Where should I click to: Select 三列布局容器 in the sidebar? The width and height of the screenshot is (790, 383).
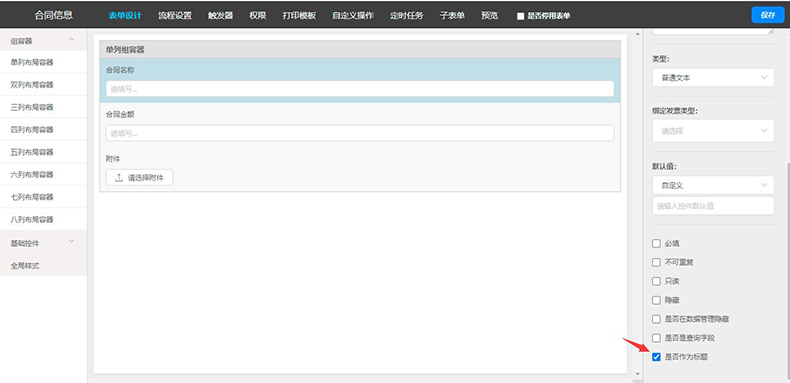[43, 107]
